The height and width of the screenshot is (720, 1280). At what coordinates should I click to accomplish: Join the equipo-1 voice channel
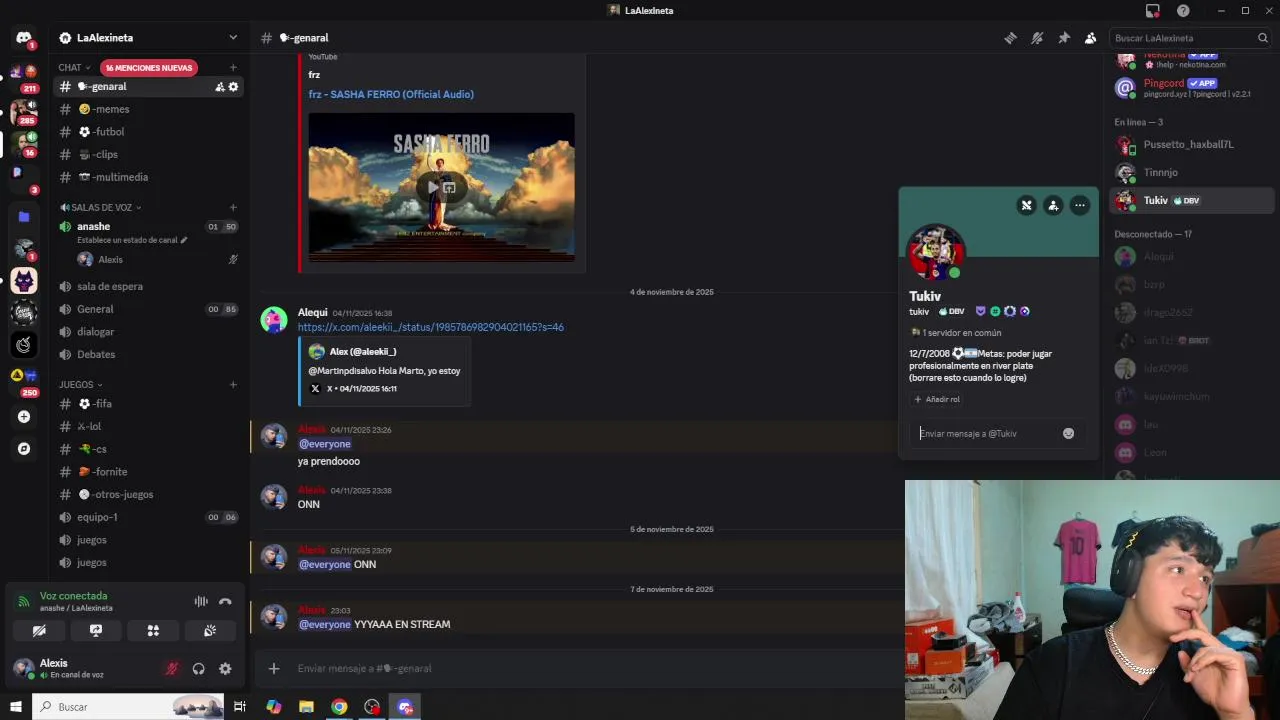tap(149, 517)
